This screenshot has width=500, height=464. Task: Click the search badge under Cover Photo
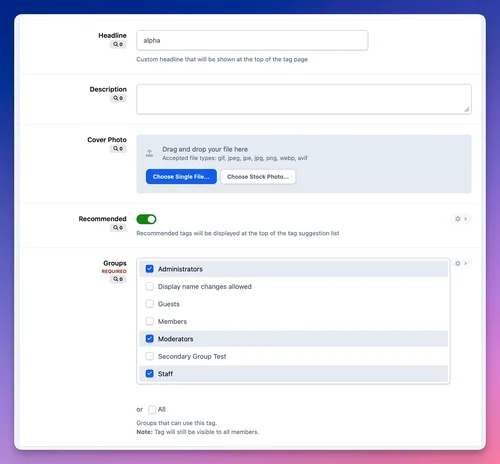tap(118, 149)
